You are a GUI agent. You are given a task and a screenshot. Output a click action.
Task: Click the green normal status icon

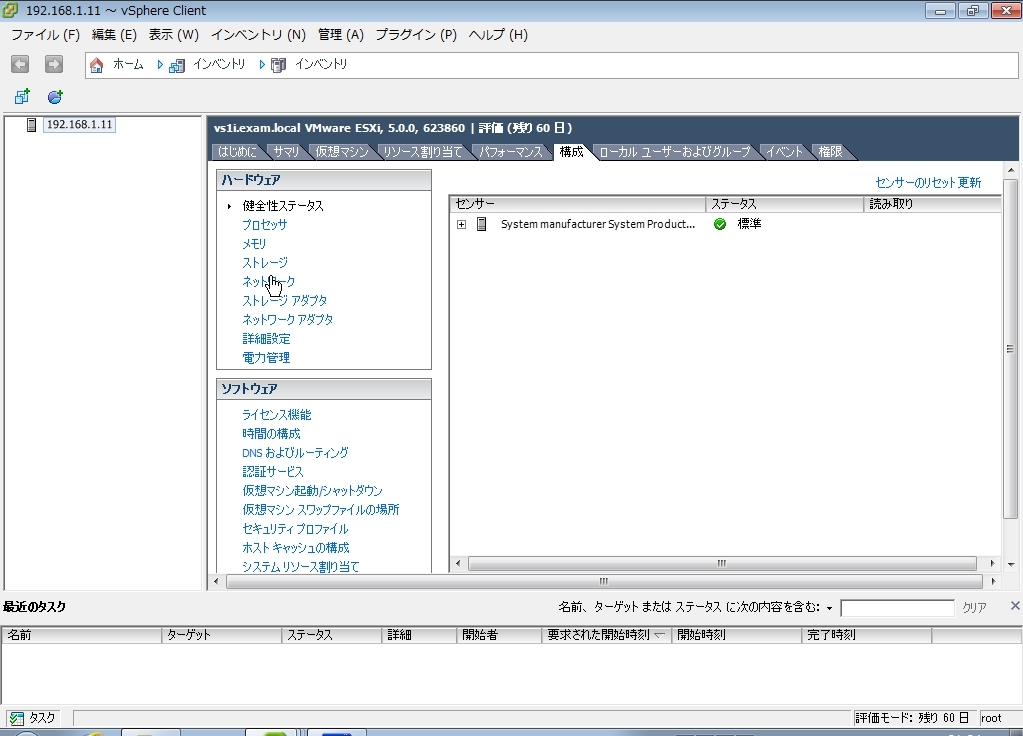click(x=720, y=224)
